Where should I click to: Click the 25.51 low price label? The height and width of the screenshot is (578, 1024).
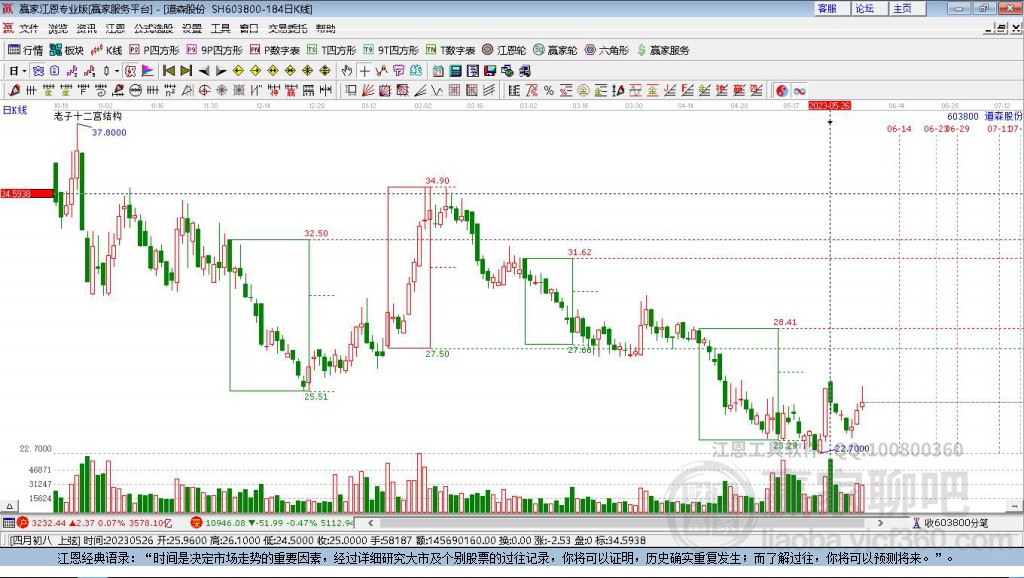click(x=316, y=396)
